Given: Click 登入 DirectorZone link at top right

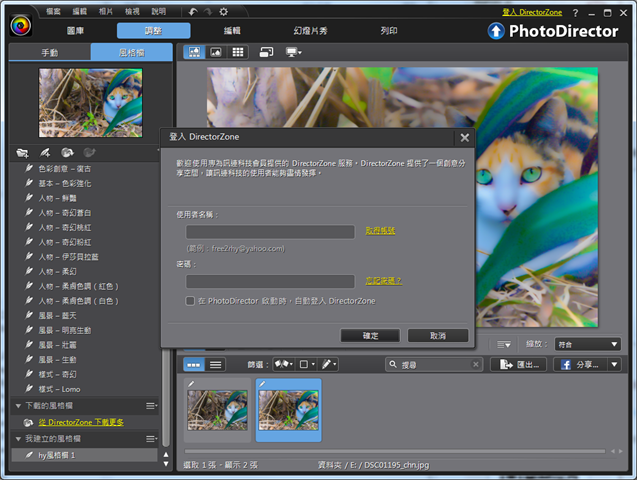Looking at the screenshot, I should click(532, 12).
